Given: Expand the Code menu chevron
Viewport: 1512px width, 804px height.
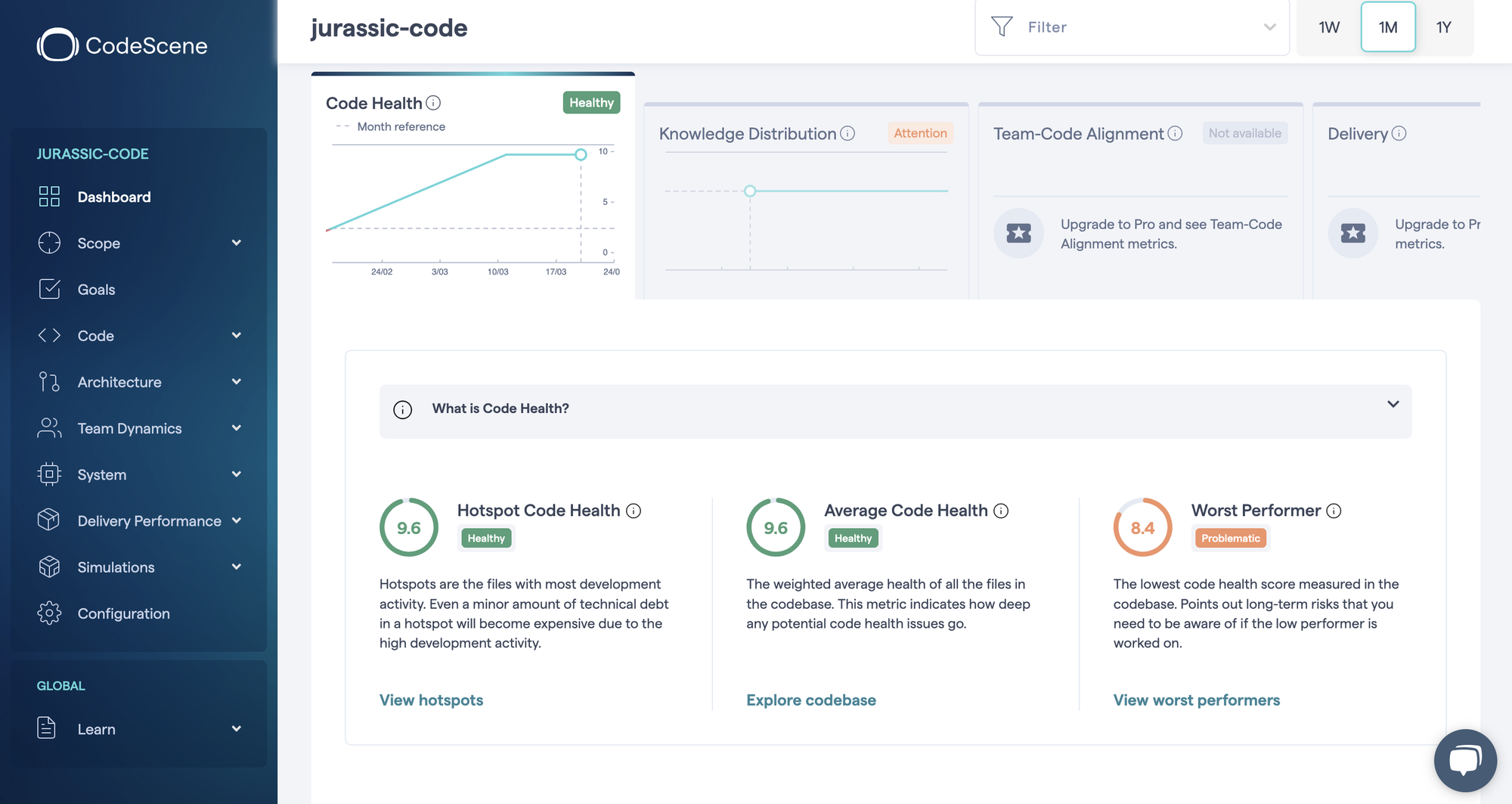Looking at the screenshot, I should point(237,335).
